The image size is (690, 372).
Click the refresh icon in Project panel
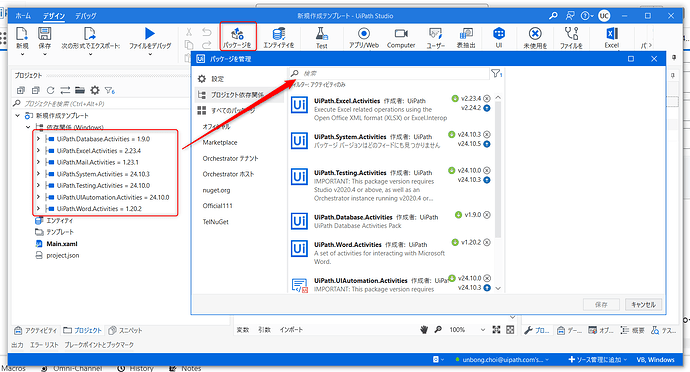click(x=51, y=90)
